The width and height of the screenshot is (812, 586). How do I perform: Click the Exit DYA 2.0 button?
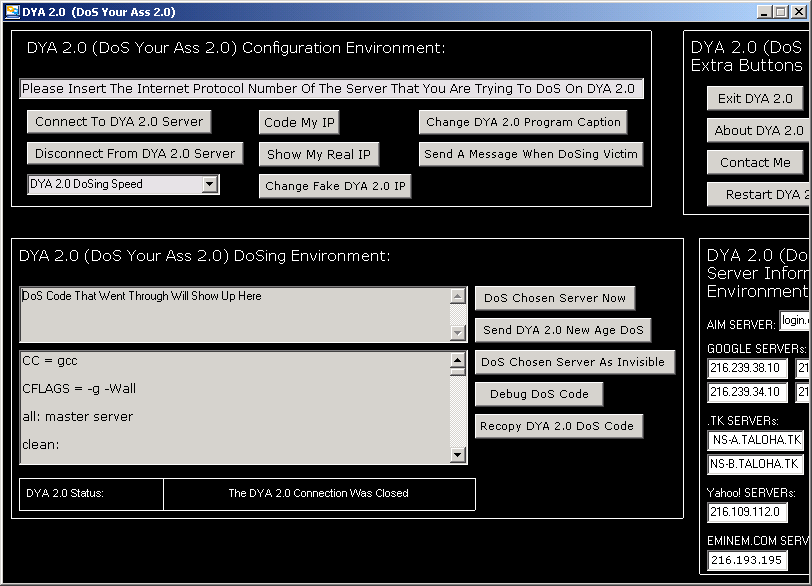click(x=755, y=98)
